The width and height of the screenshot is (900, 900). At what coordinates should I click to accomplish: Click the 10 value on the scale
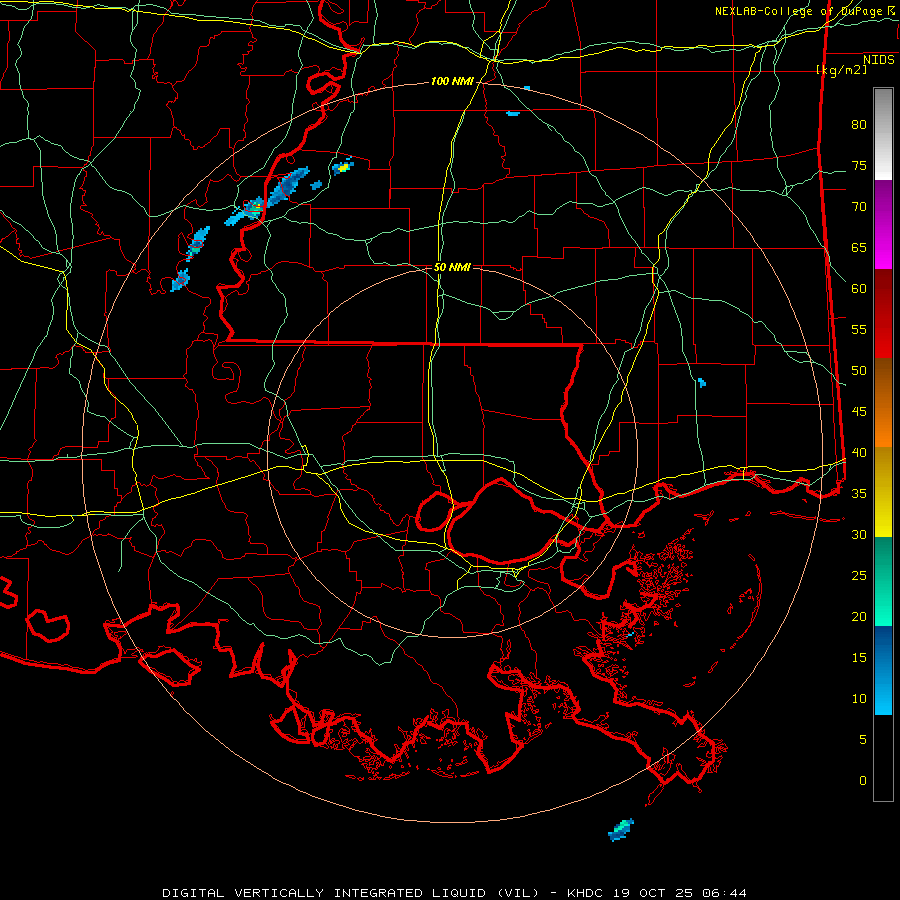[x=859, y=699]
